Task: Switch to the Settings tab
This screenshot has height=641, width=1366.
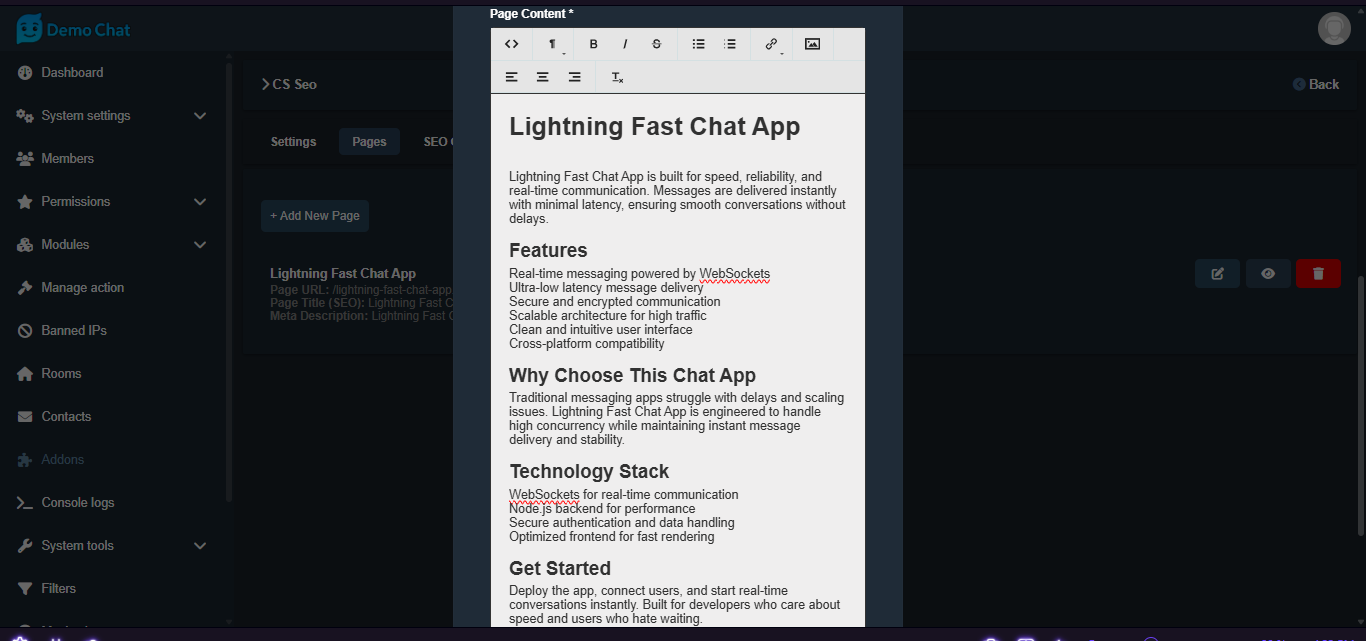Action: 293,142
